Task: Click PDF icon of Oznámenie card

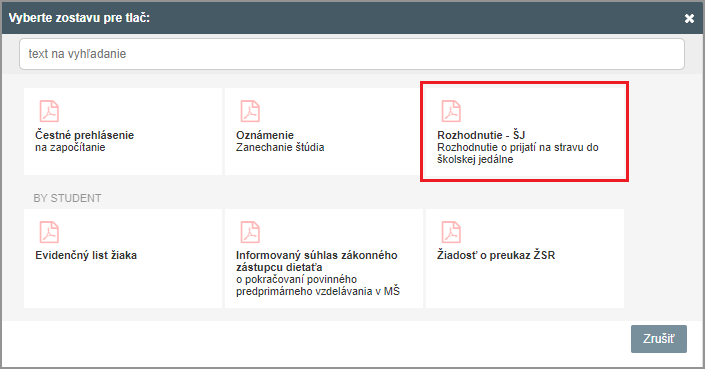Action: (x=250, y=111)
